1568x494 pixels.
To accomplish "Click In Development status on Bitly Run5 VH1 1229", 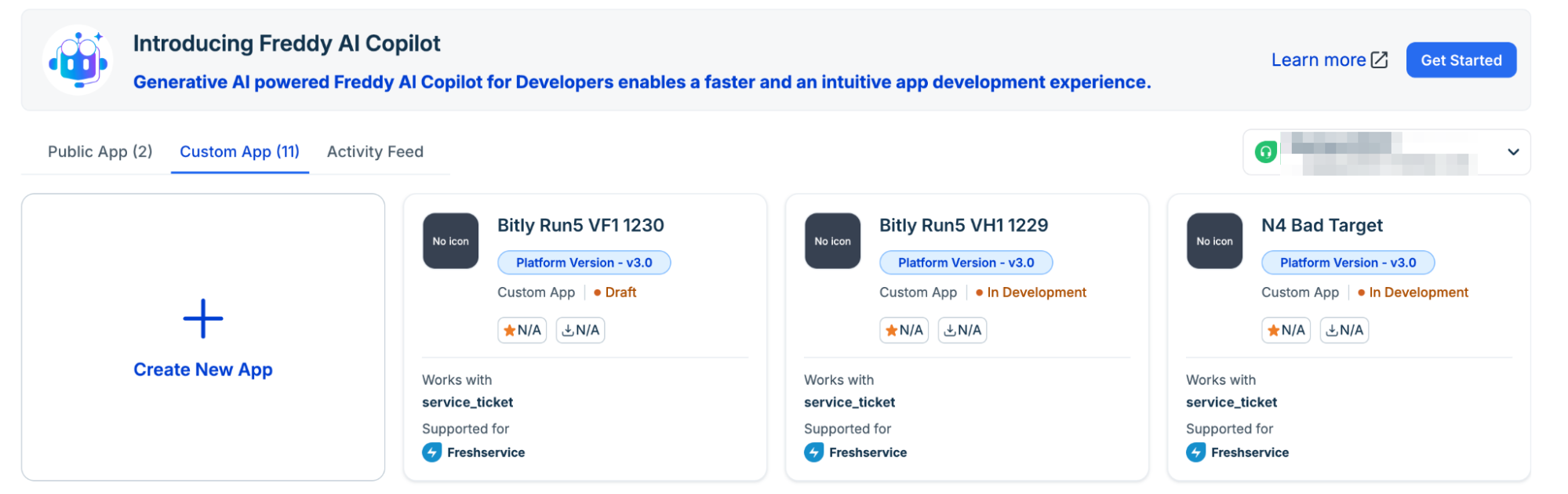I will click(x=1031, y=292).
